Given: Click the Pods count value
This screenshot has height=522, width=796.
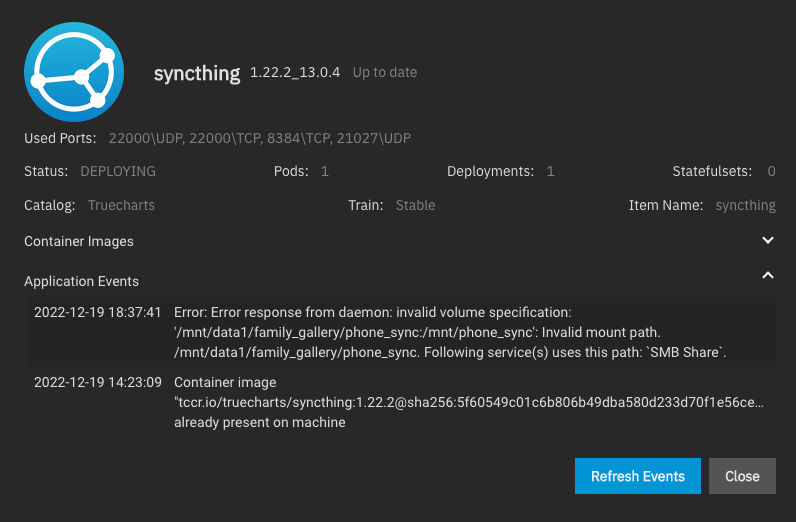Looking at the screenshot, I should pos(325,171).
